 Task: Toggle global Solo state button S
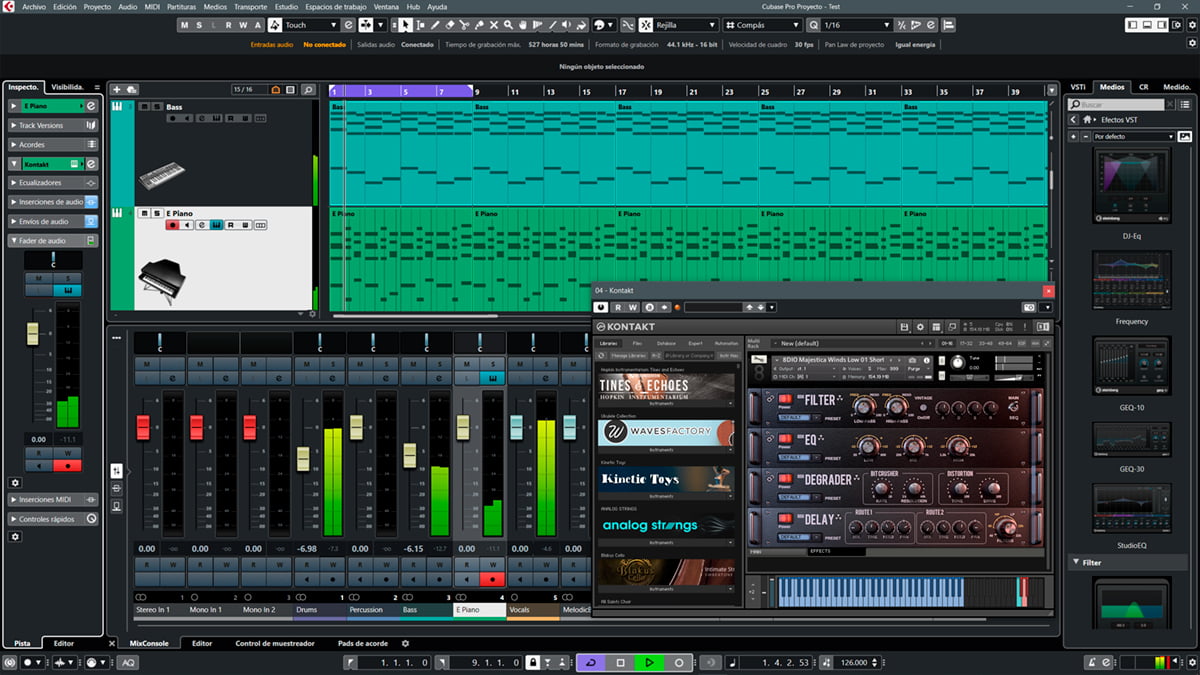click(200, 25)
